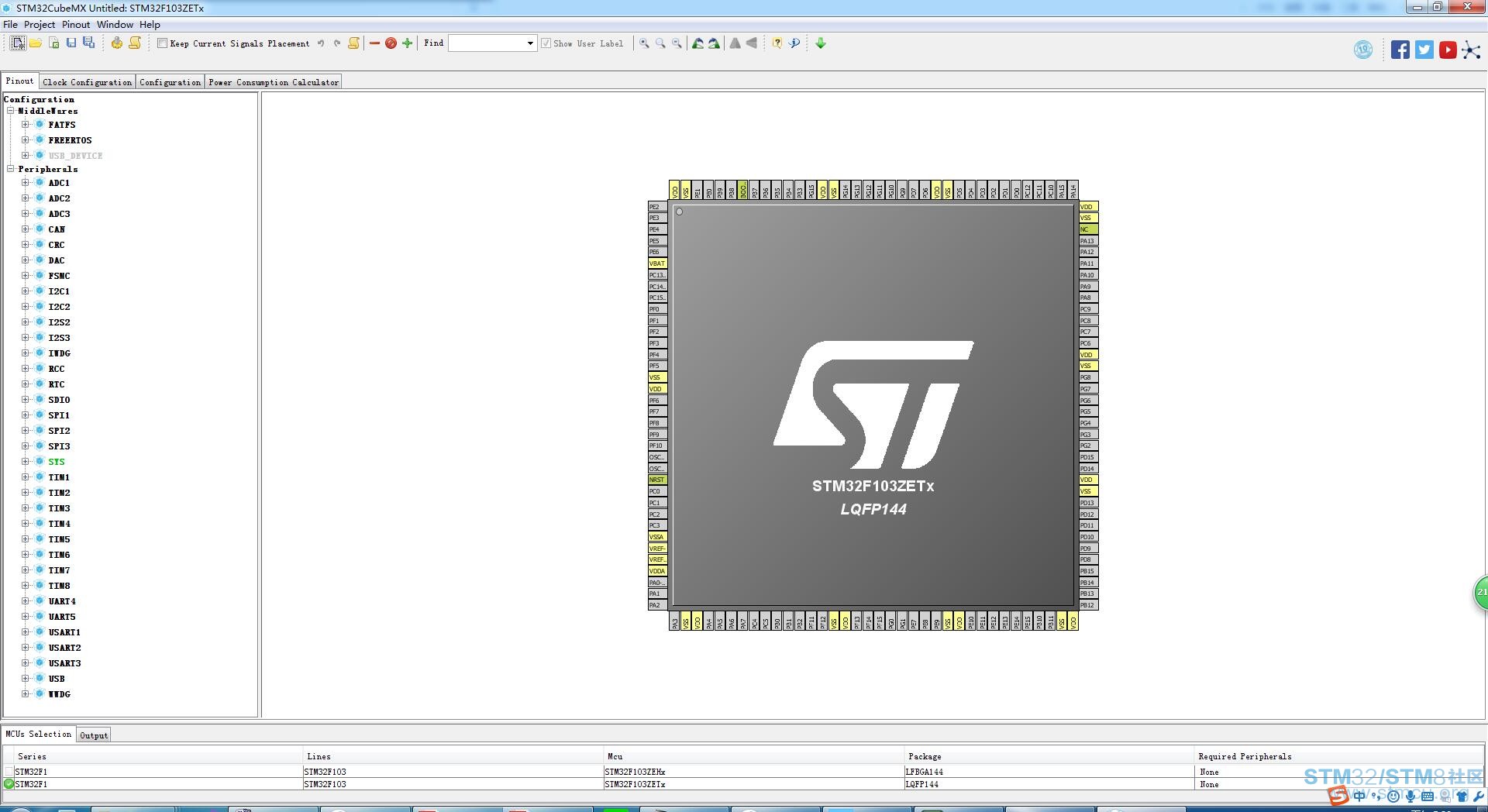Open the Find dropdown list

coord(530,43)
